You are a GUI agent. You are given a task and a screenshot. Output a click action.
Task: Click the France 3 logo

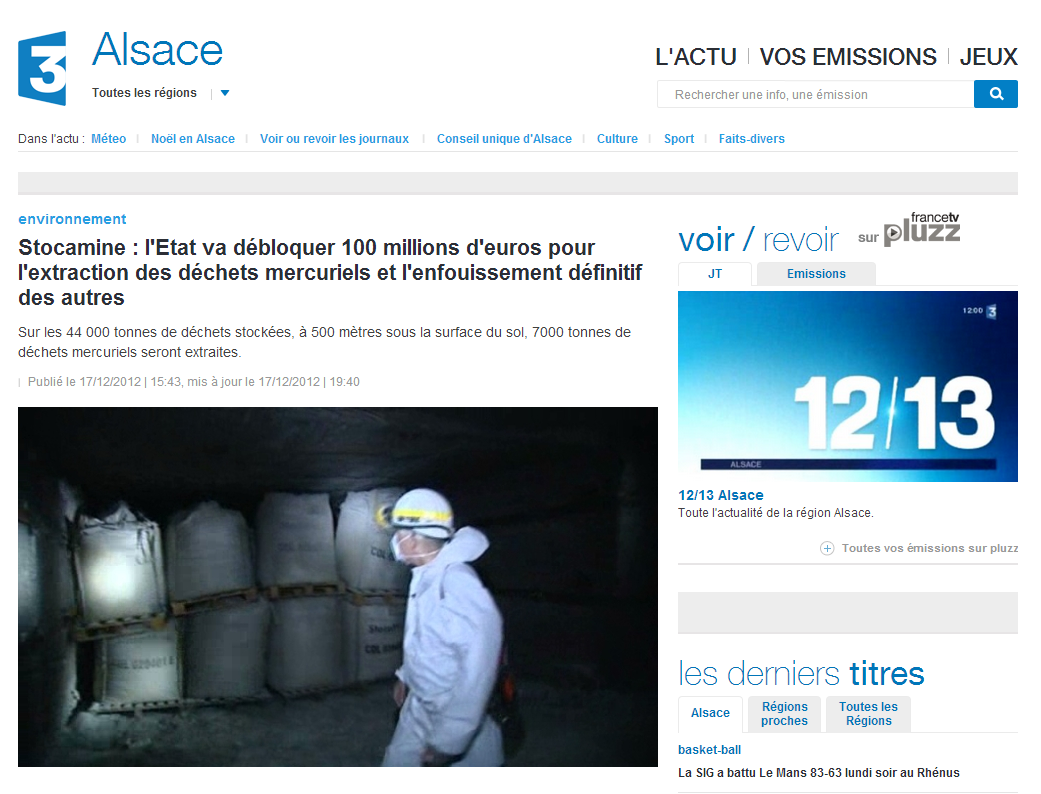pyautogui.click(x=42, y=68)
